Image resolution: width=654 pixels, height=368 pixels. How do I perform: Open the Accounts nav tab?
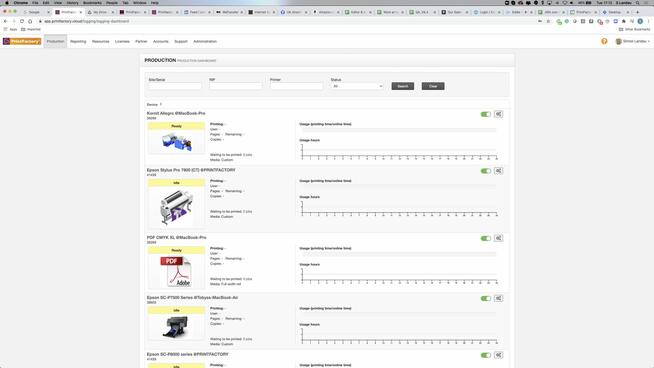coord(161,41)
